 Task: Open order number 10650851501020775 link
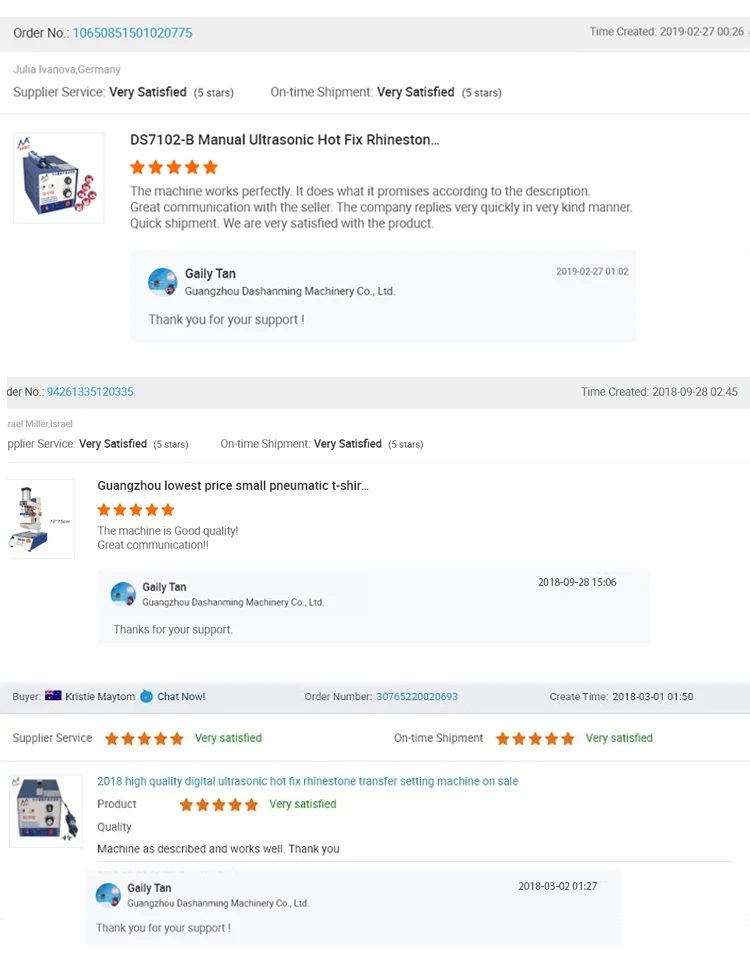(132, 33)
